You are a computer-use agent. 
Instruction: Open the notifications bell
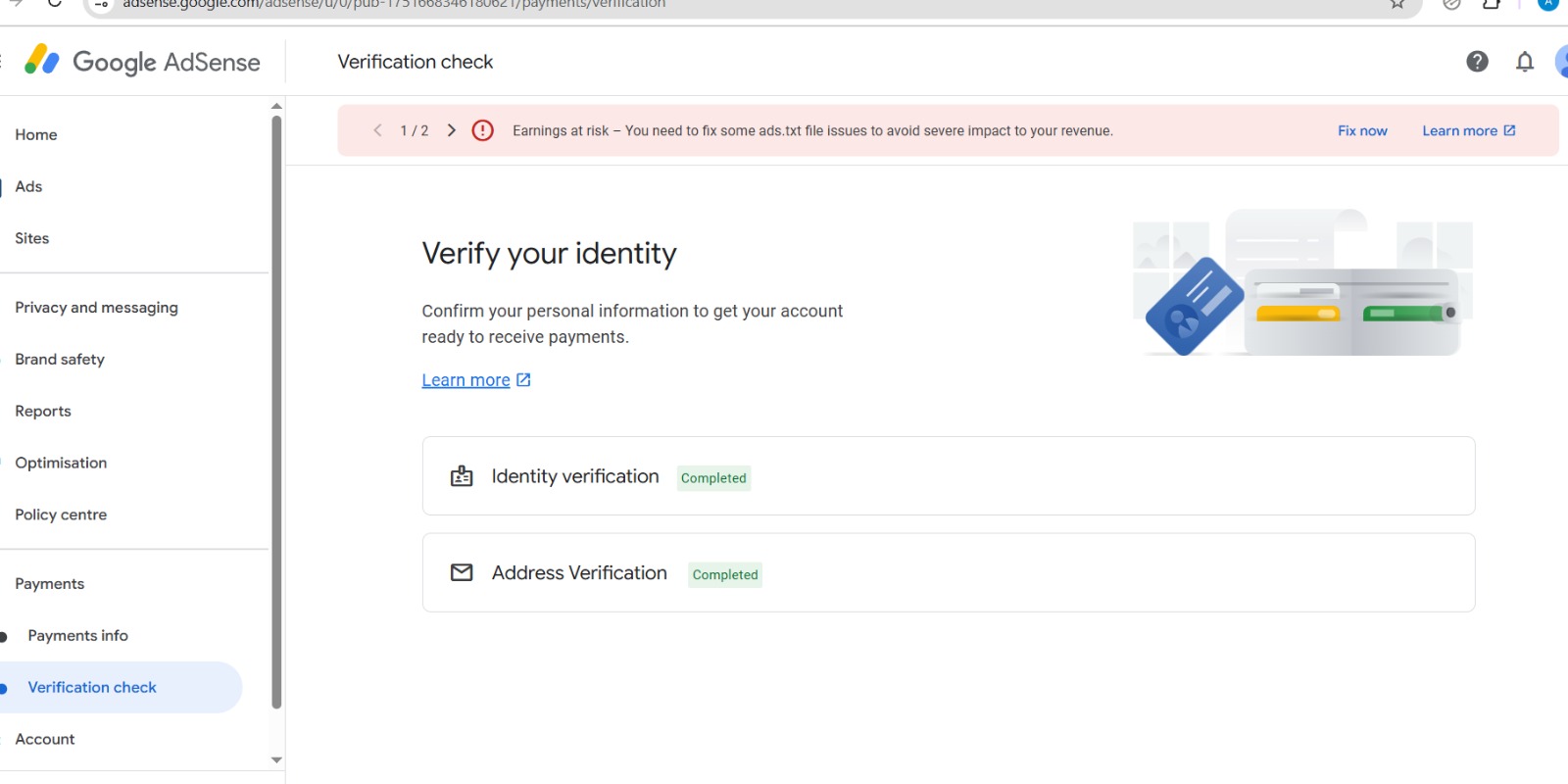(1524, 62)
